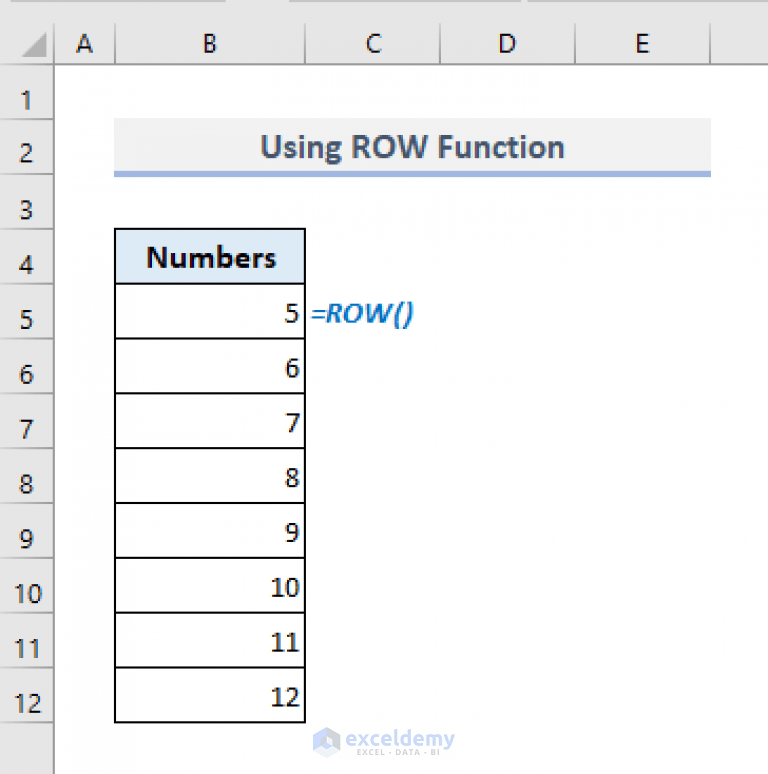
Task: Select cell B6 containing value 6
Action: tap(210, 366)
